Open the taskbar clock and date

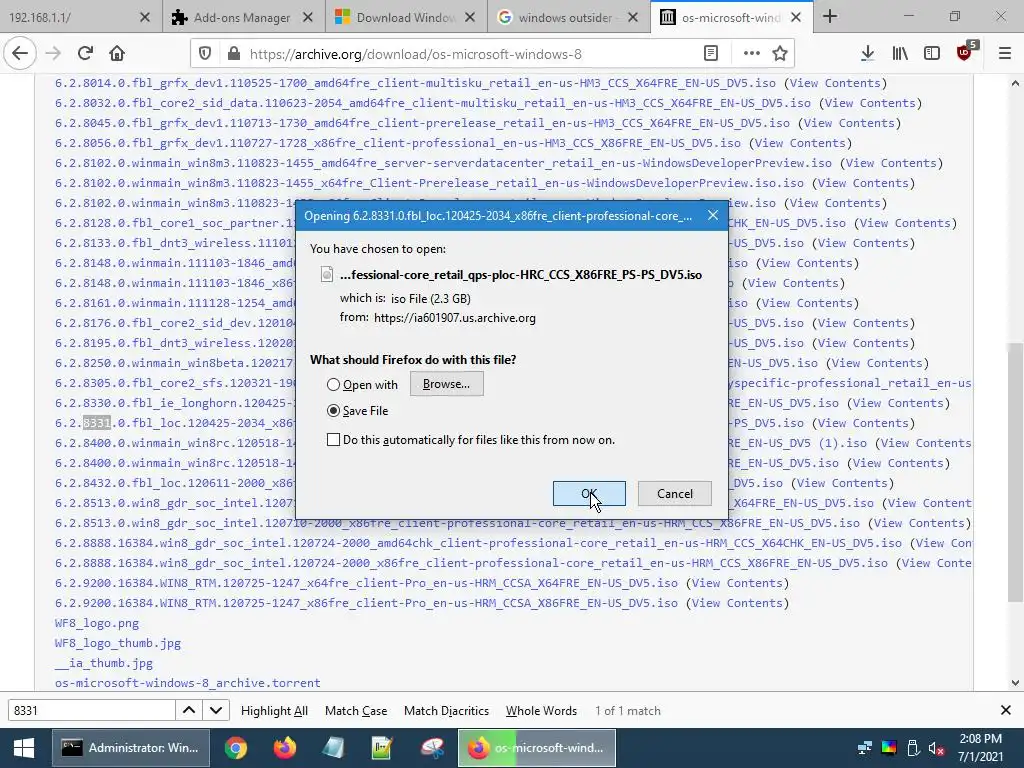(x=980, y=748)
